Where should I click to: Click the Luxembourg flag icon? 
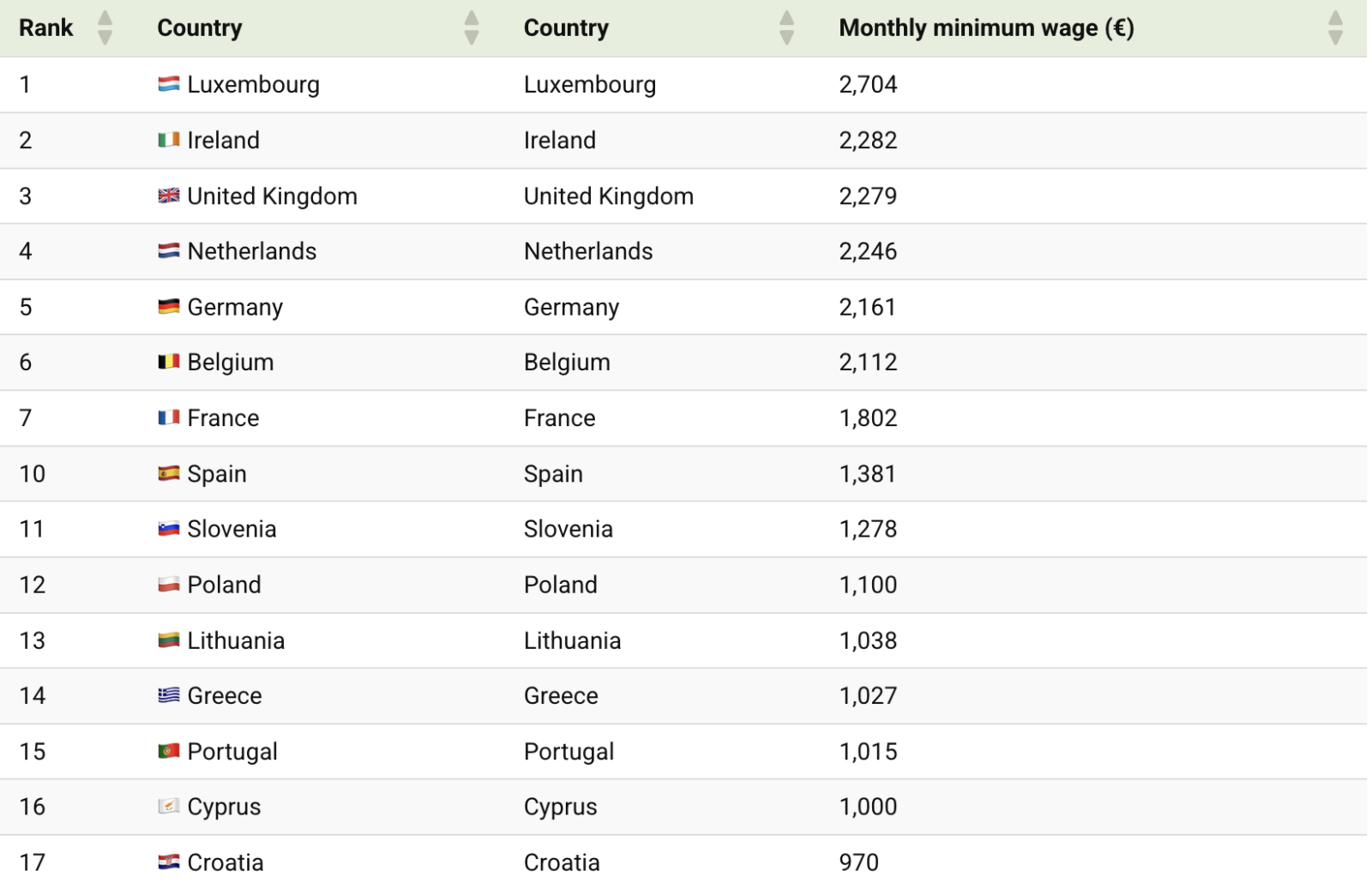tap(169, 84)
